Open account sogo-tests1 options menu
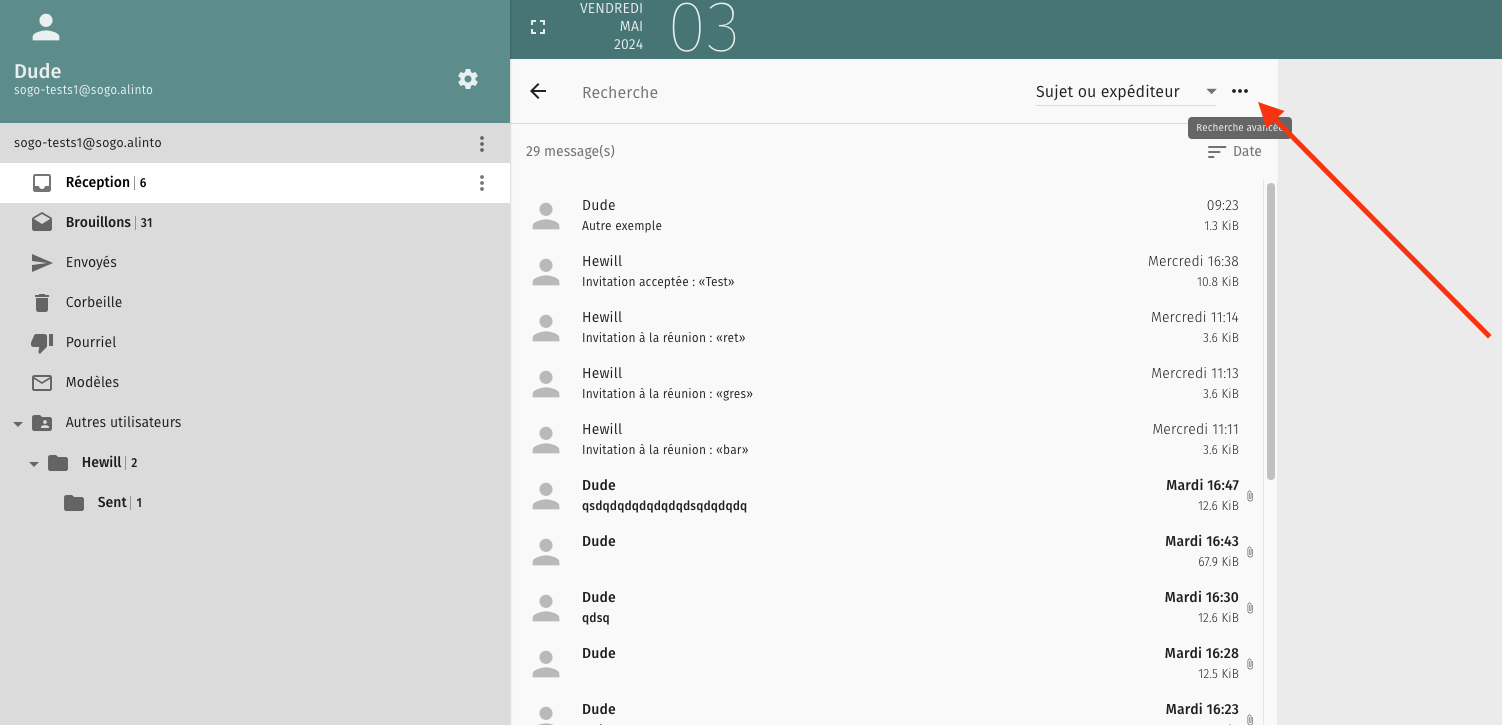Image resolution: width=1502 pixels, height=725 pixels. [482, 143]
